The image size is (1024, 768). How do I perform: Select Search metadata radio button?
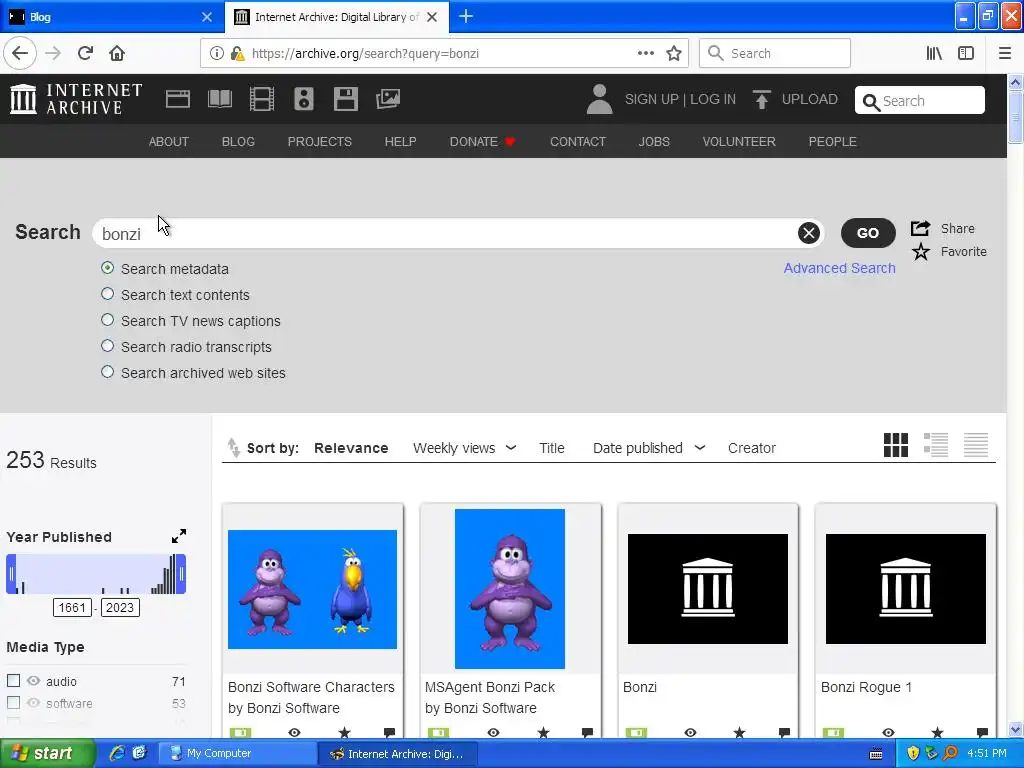108,268
